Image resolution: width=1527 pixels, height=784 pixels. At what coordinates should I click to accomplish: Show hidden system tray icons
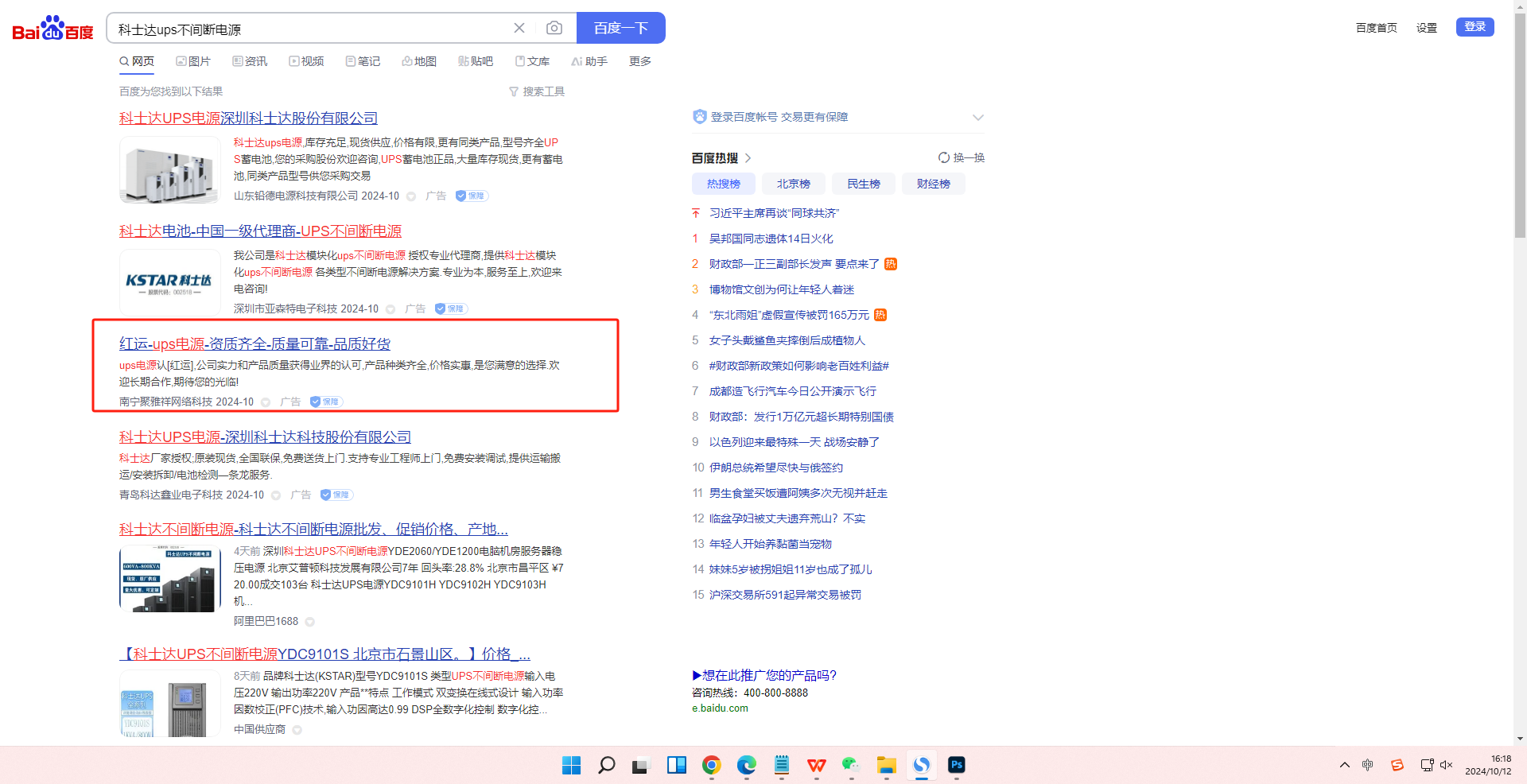tap(1344, 765)
